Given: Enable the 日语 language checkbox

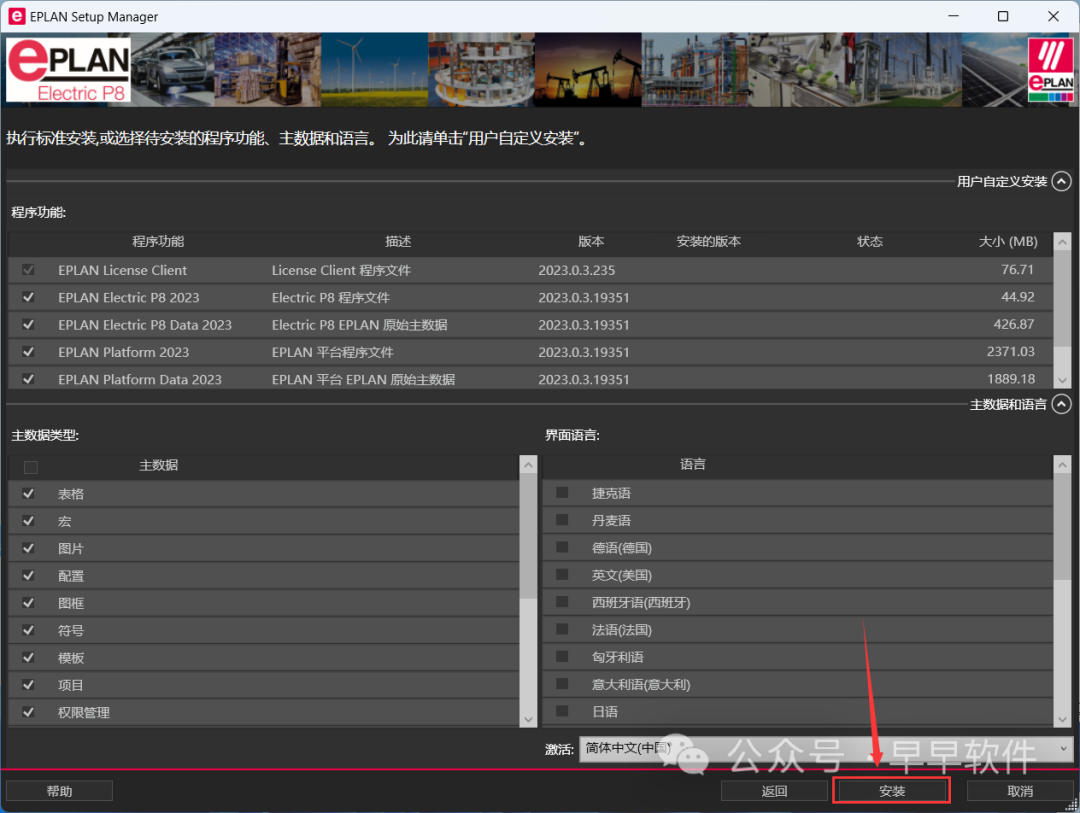Looking at the screenshot, I should click(x=562, y=711).
